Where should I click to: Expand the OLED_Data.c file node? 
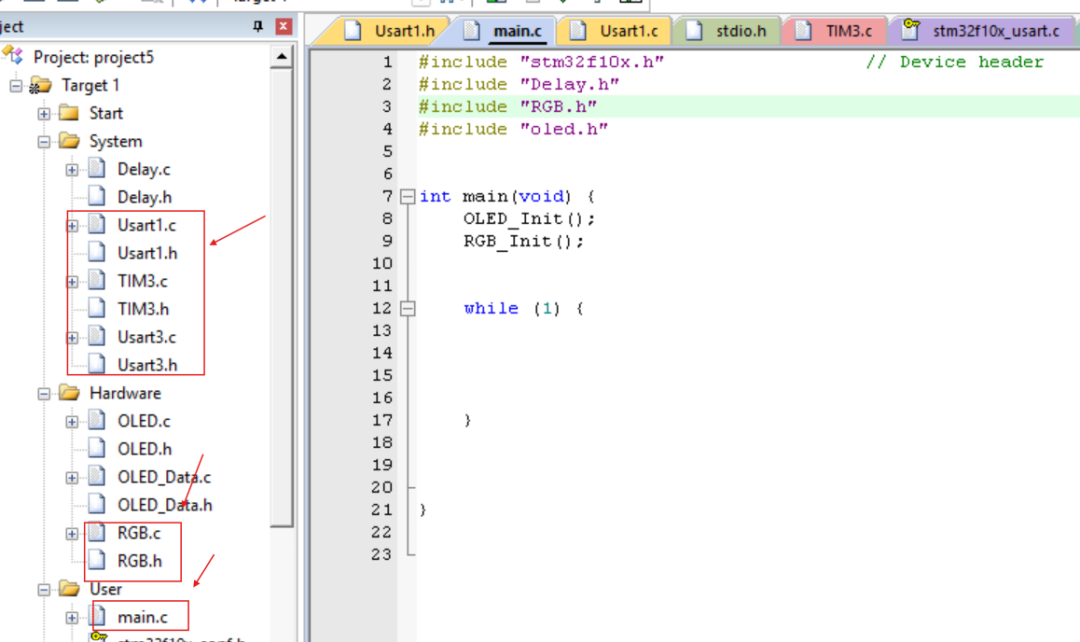click(x=72, y=478)
